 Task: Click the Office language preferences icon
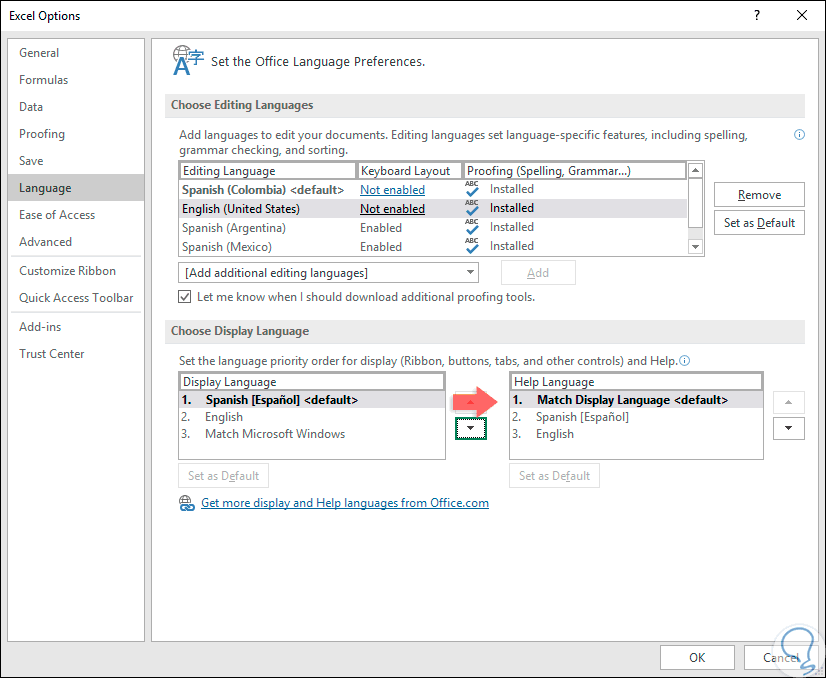coord(188,61)
